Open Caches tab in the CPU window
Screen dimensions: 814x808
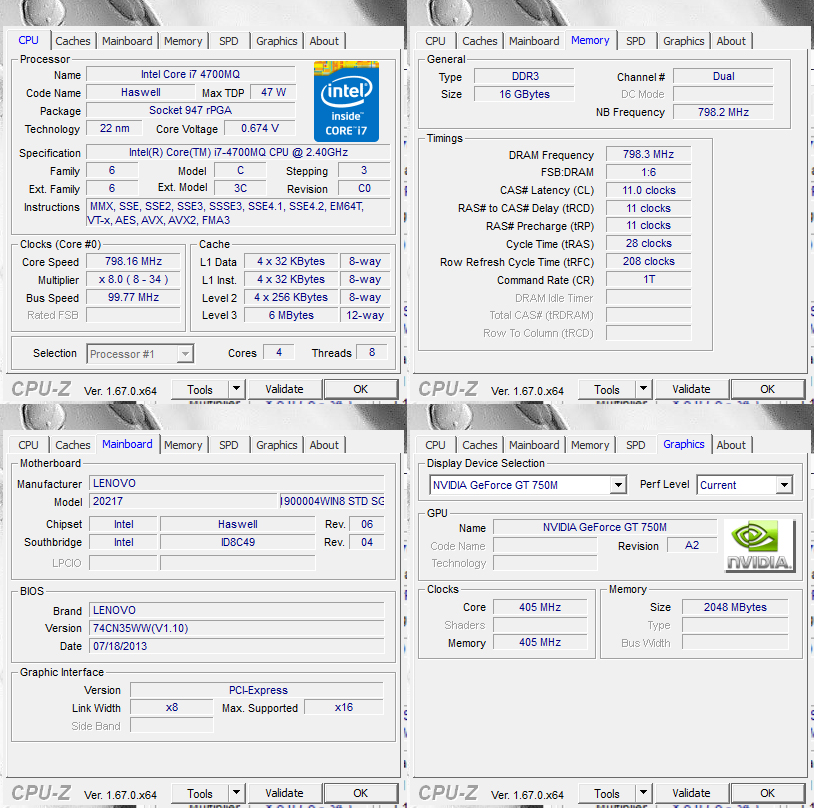[73, 41]
